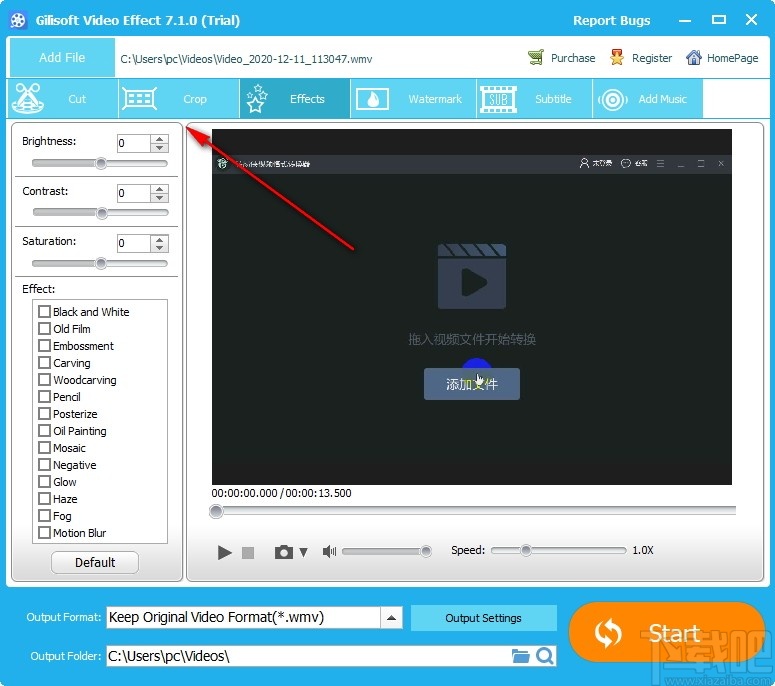Click the Output Folder path field
This screenshot has width=775, height=686.
coord(307,656)
